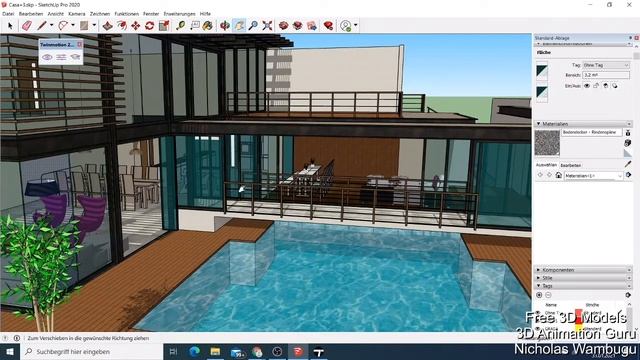Select the Paint Bucket tool
The width and height of the screenshot is (640, 360).
(208, 26)
